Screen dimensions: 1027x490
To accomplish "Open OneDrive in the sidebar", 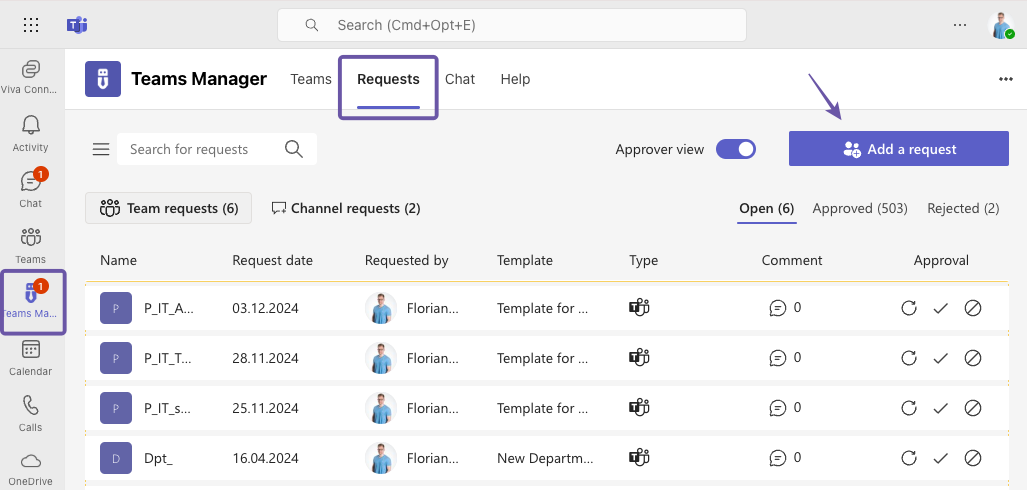I will point(30,469).
